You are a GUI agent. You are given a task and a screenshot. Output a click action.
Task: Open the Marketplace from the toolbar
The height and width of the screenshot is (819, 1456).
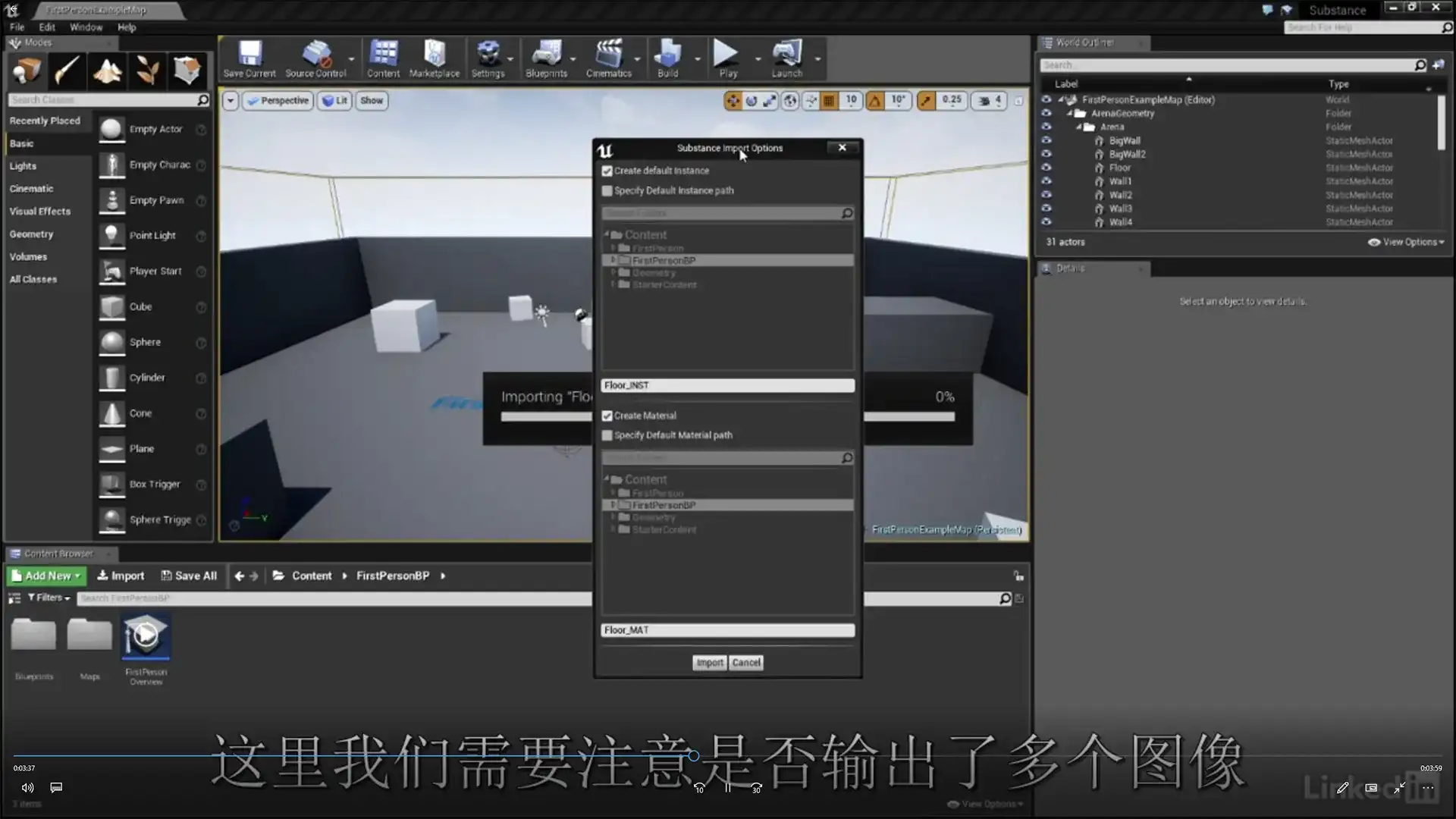click(434, 57)
